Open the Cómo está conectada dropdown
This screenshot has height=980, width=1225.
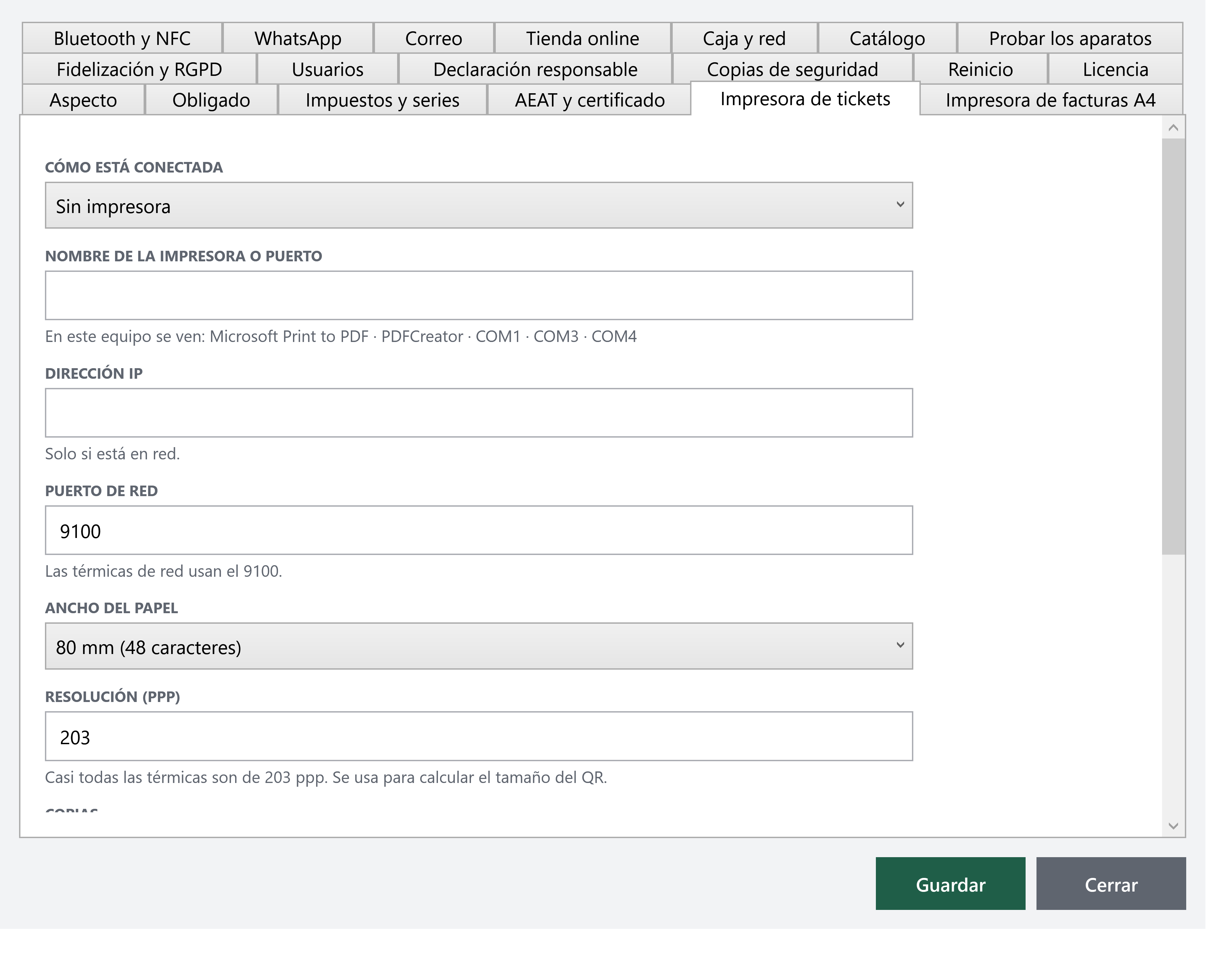pos(479,205)
